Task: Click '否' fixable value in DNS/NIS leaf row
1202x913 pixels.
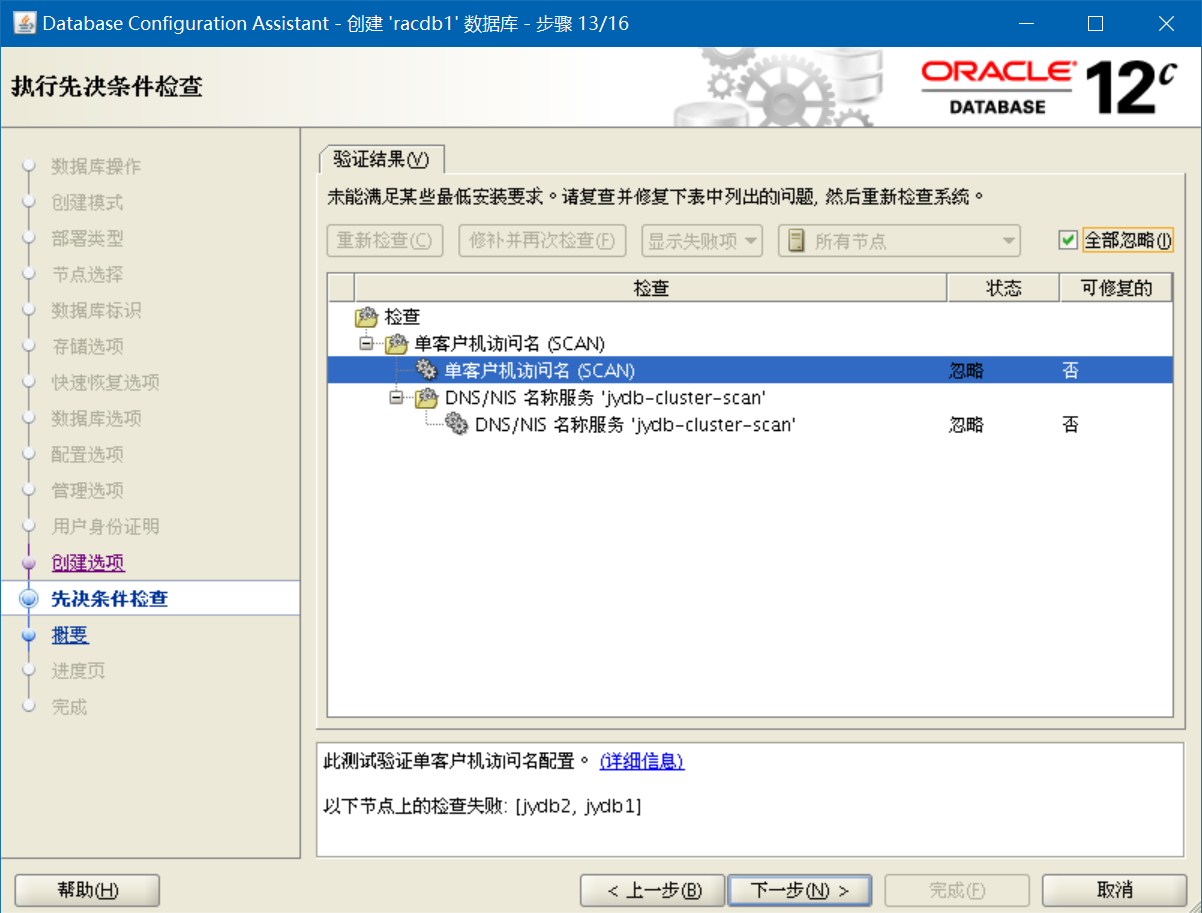Action: (x=1071, y=425)
